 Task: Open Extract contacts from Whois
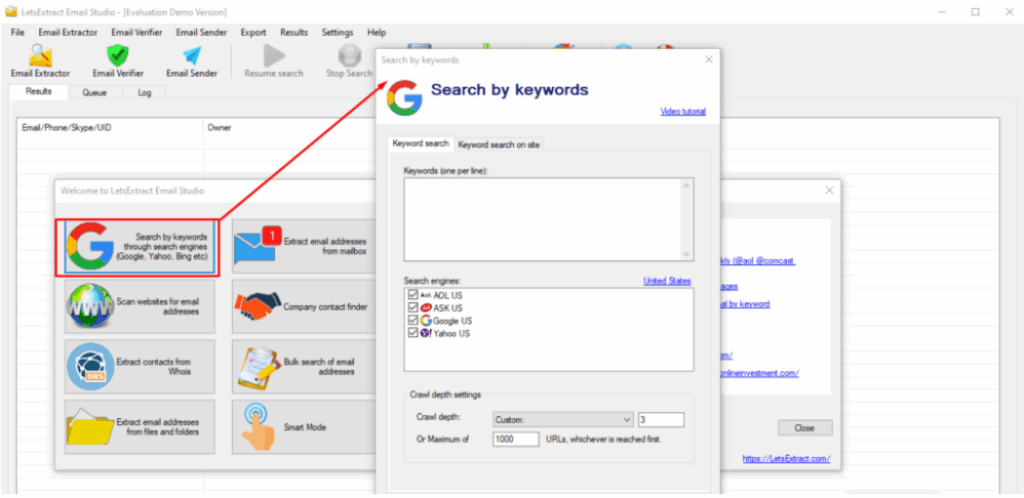click(136, 366)
